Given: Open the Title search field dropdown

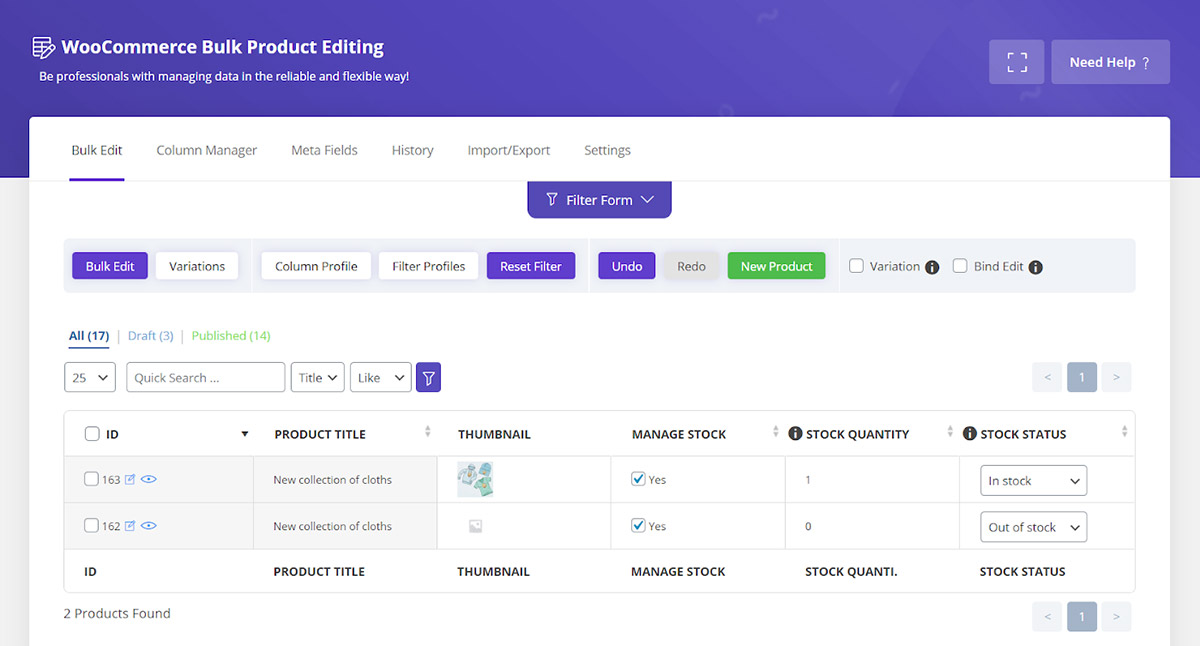Looking at the screenshot, I should coord(318,377).
